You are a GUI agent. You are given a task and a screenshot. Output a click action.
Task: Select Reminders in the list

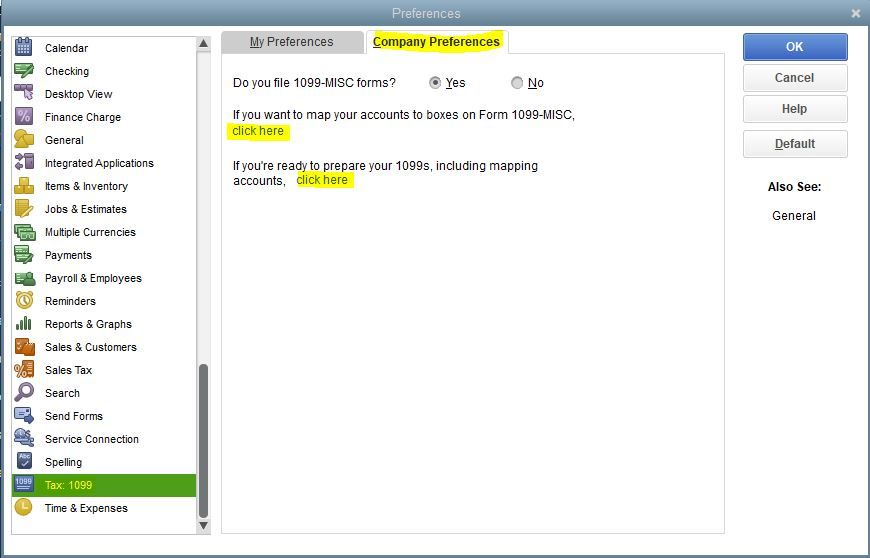[104, 301]
